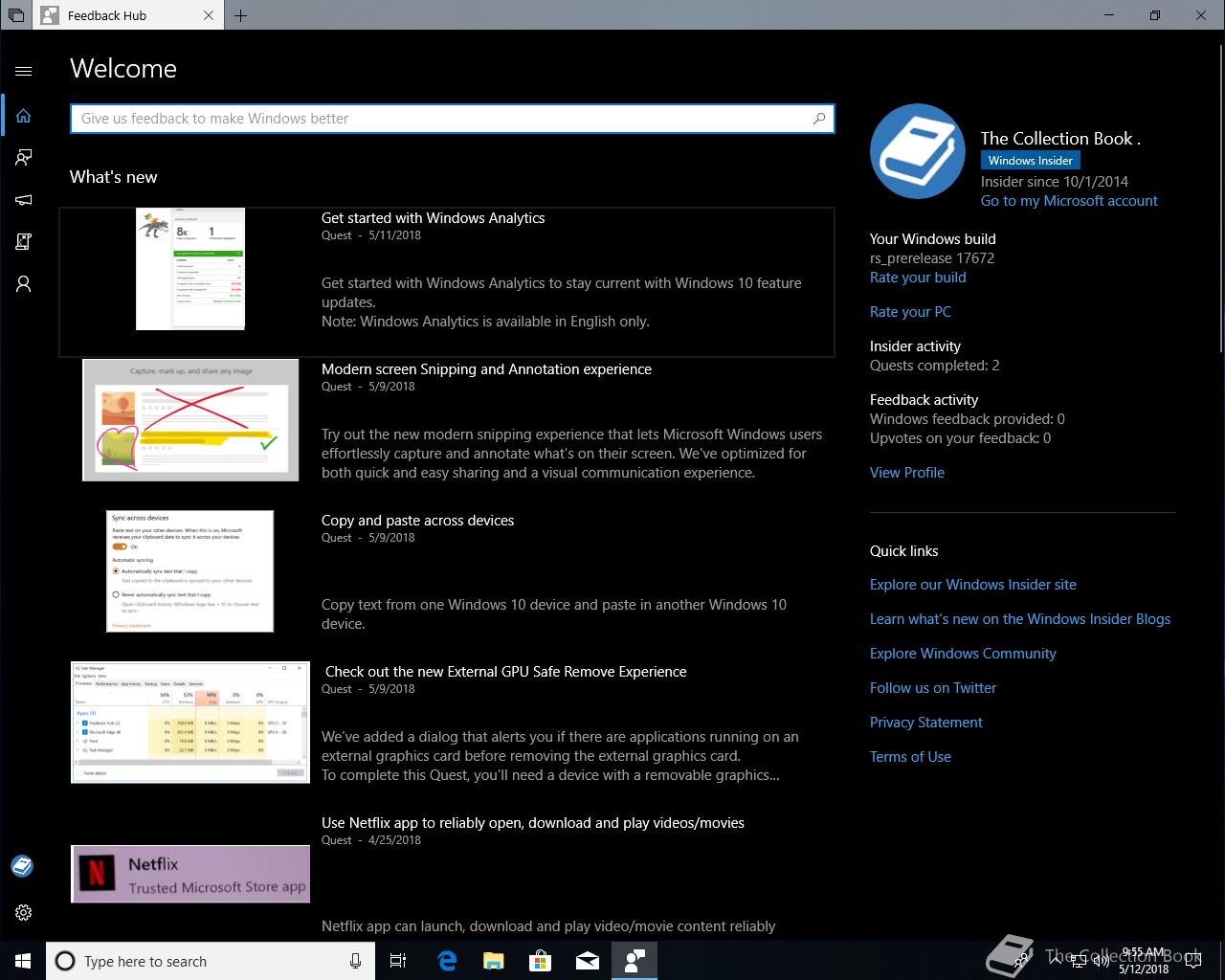Click the account book avatar in sidebar

coord(22,866)
